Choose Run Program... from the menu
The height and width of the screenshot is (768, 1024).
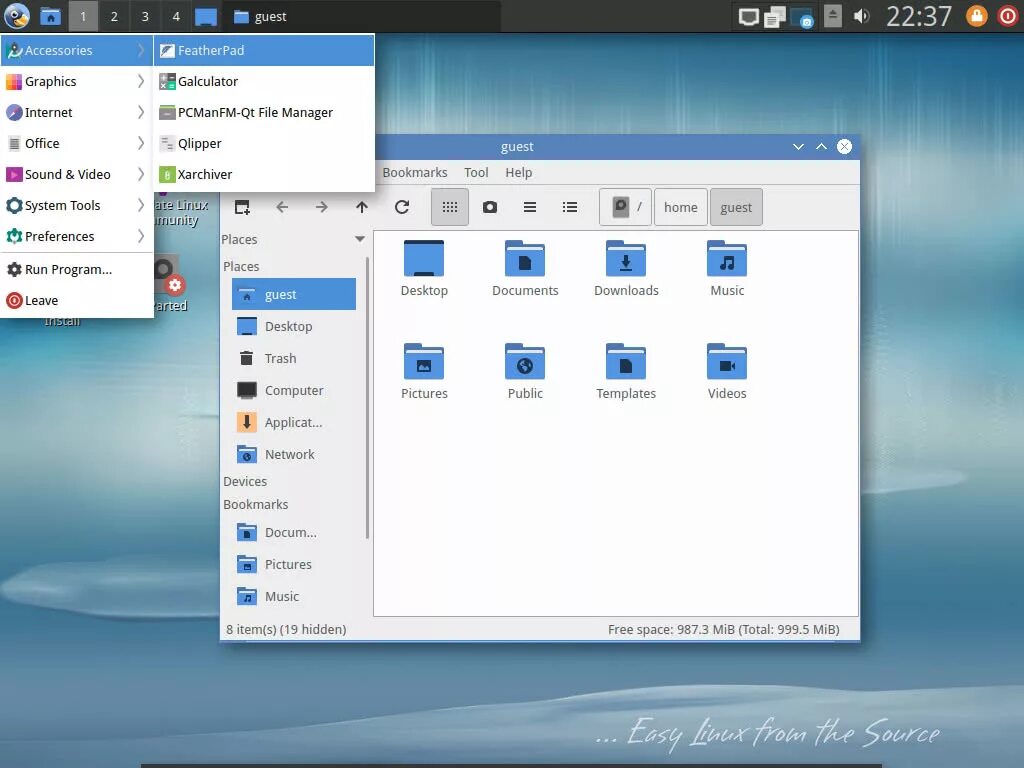pos(76,269)
